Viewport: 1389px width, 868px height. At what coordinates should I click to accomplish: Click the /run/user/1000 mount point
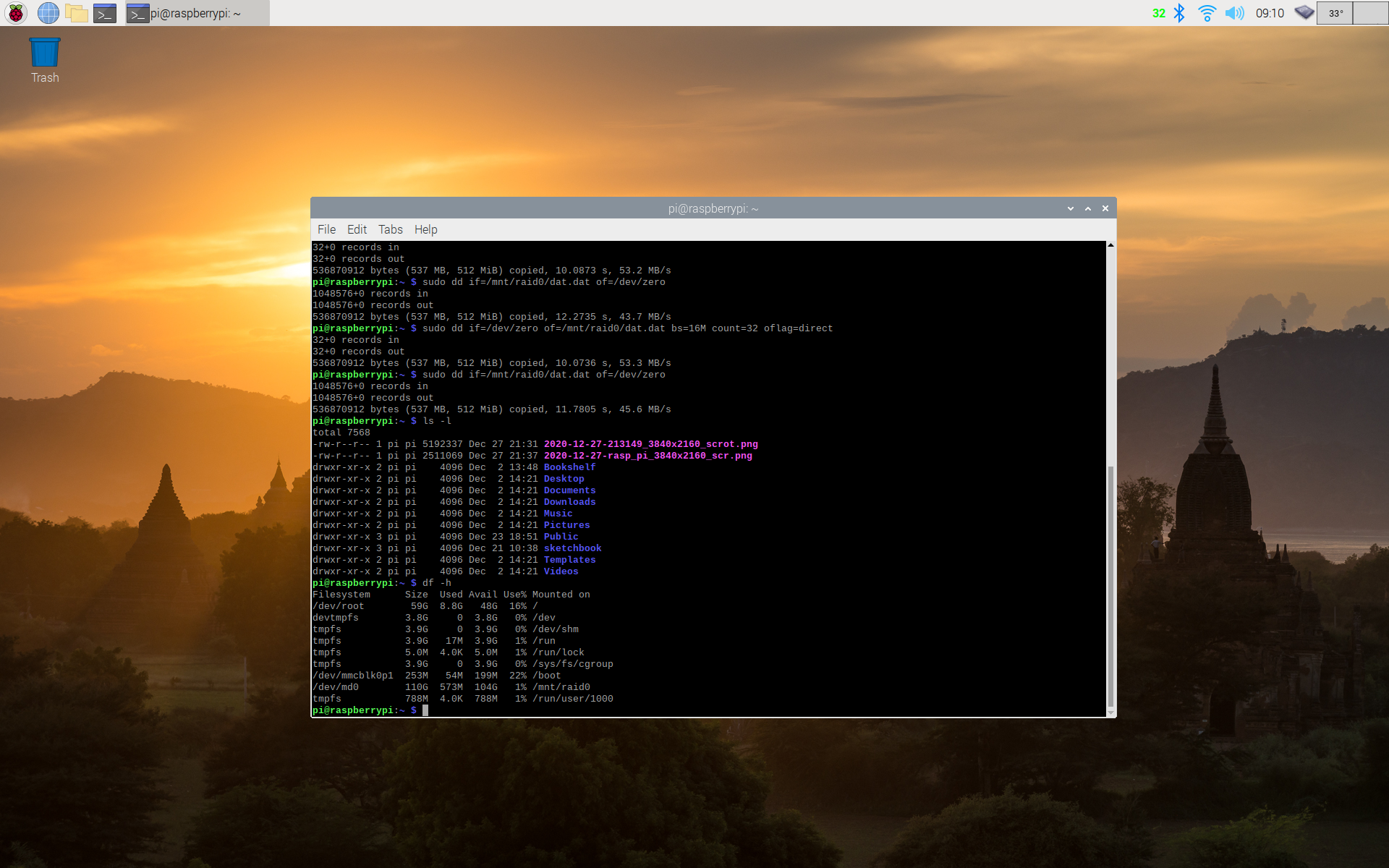573,699
